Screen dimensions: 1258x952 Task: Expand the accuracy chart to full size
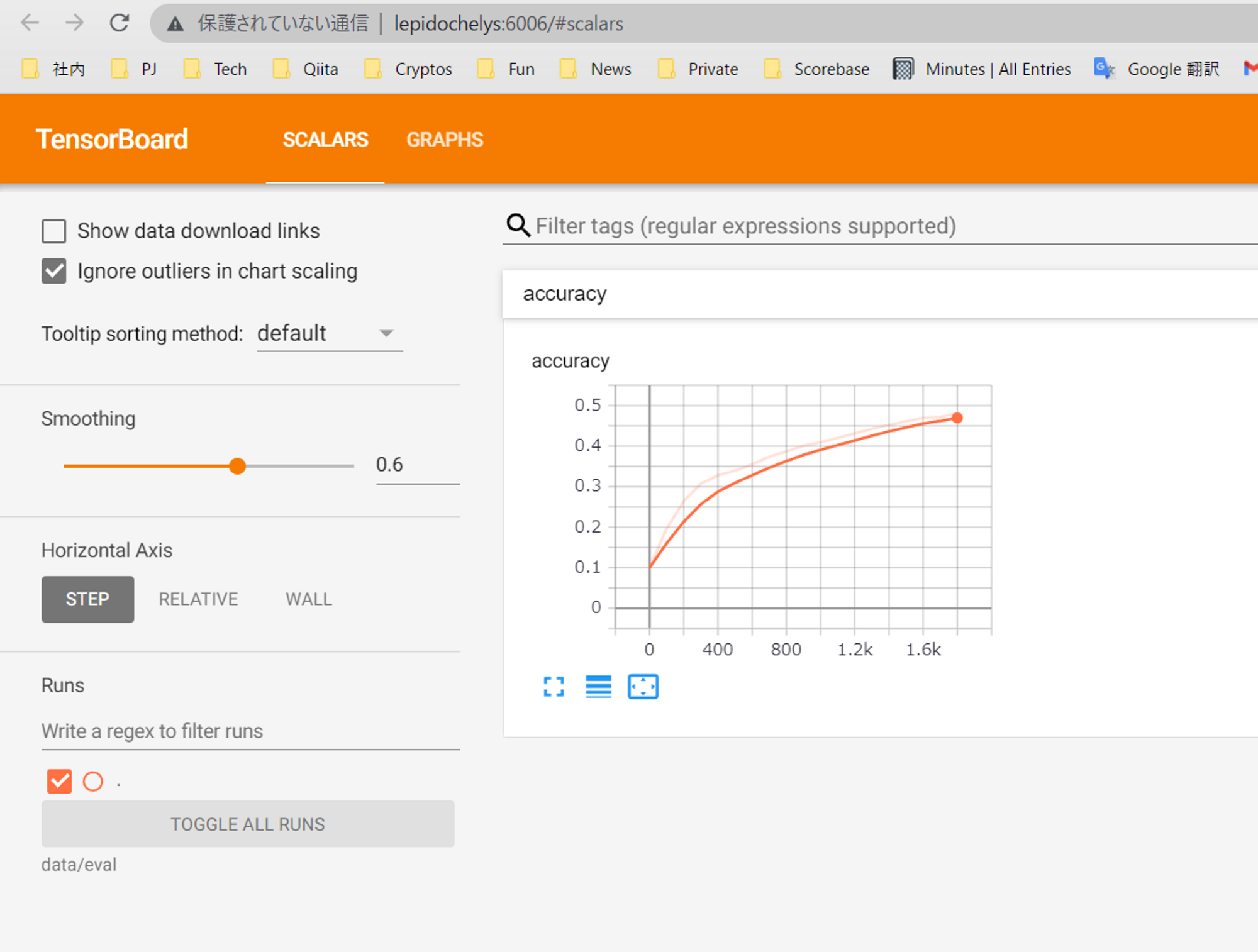pyautogui.click(x=553, y=687)
